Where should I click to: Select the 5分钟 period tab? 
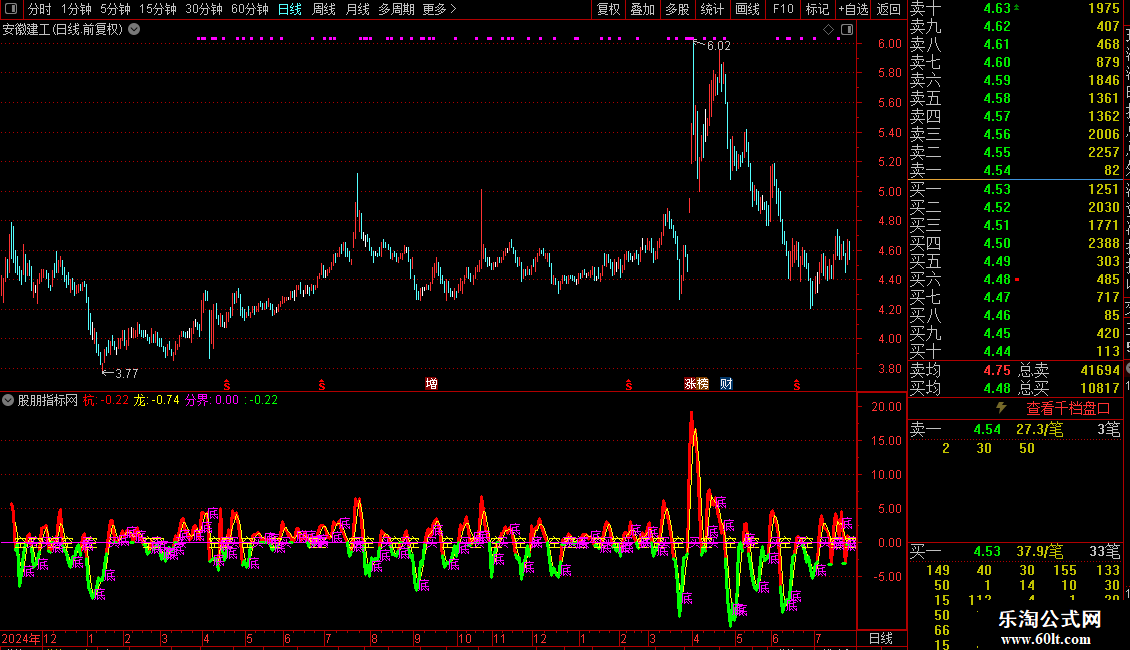click(115, 9)
